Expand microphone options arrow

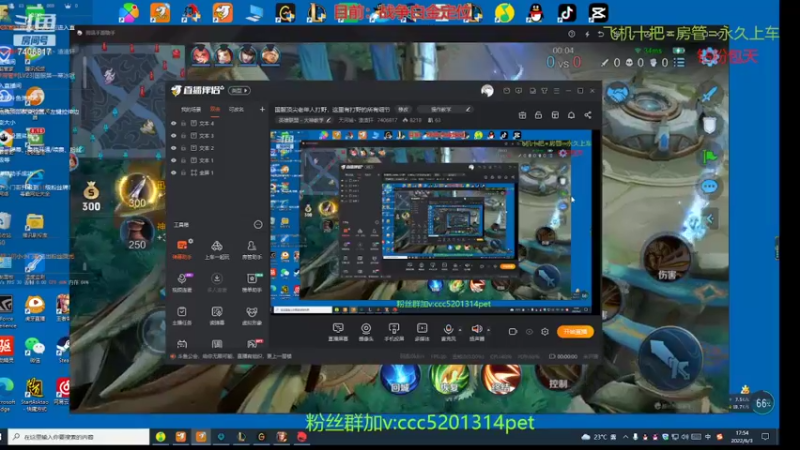[x=460, y=330]
